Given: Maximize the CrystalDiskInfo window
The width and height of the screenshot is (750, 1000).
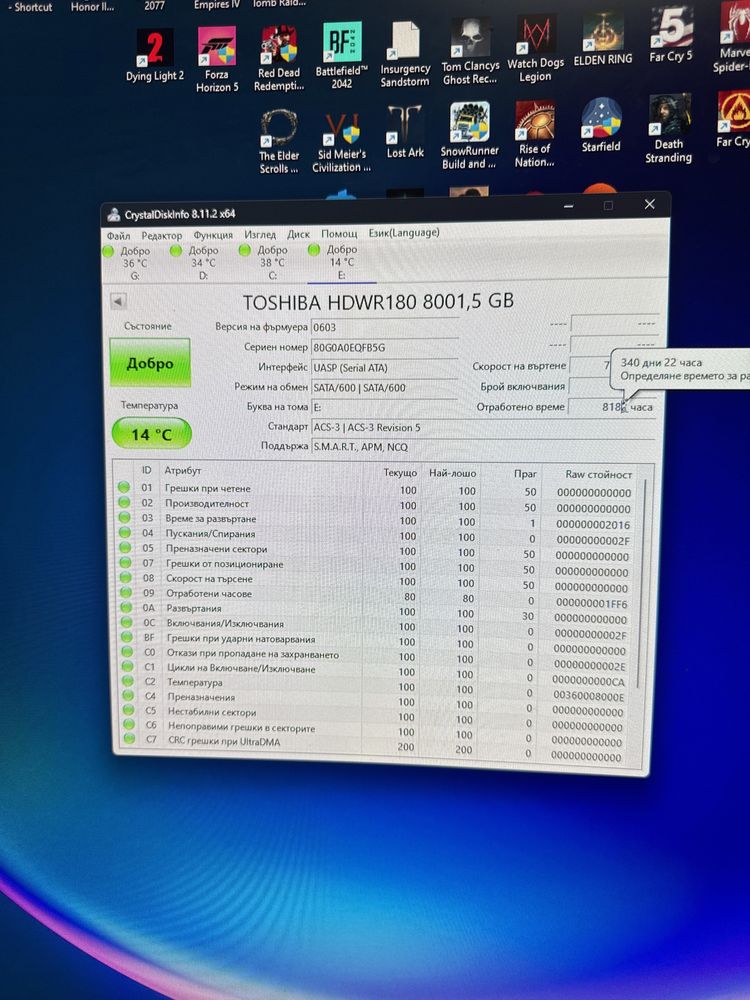Looking at the screenshot, I should pyautogui.click(x=608, y=205).
